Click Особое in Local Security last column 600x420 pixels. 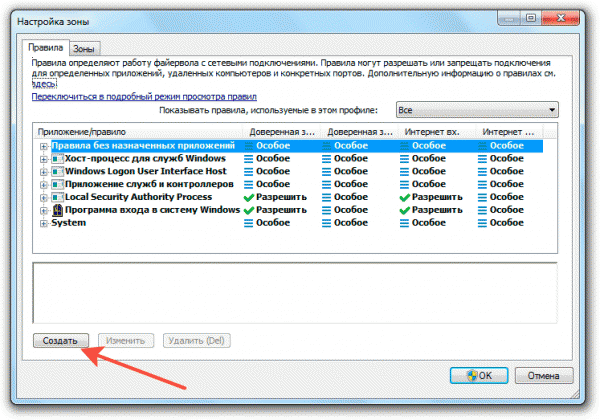[x=507, y=197]
